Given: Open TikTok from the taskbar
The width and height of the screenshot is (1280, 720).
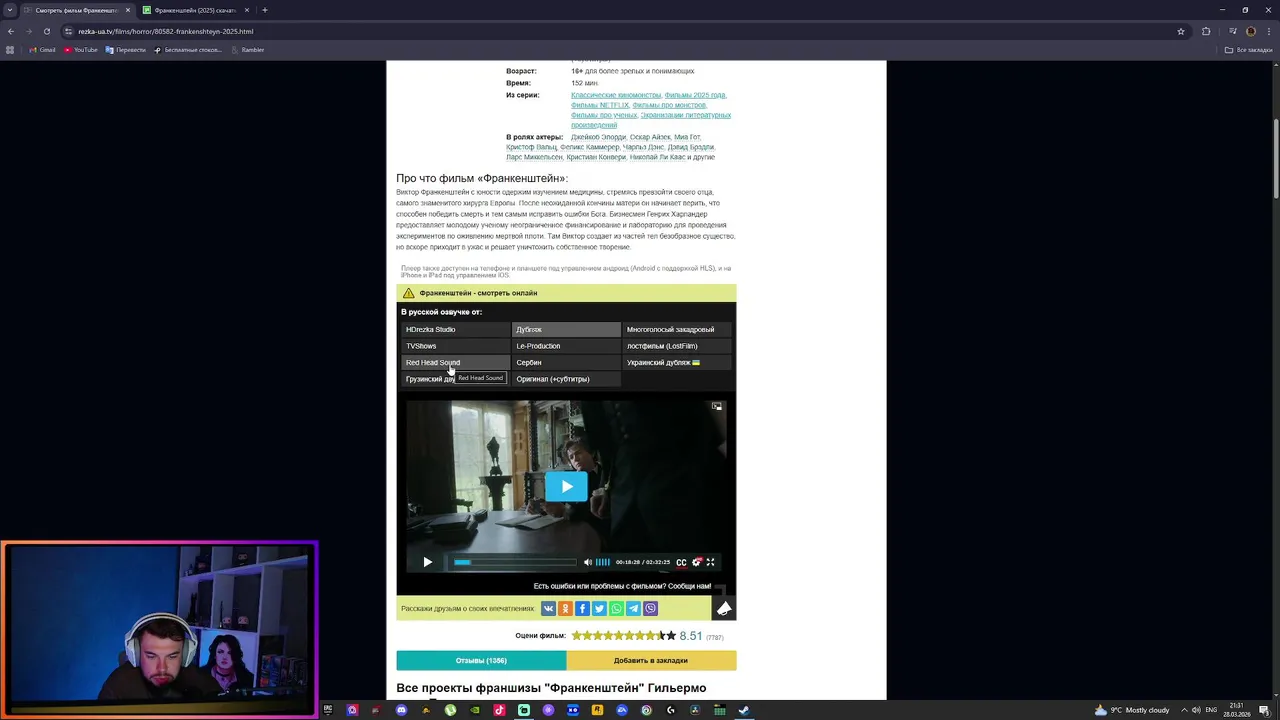Looking at the screenshot, I should [499, 710].
